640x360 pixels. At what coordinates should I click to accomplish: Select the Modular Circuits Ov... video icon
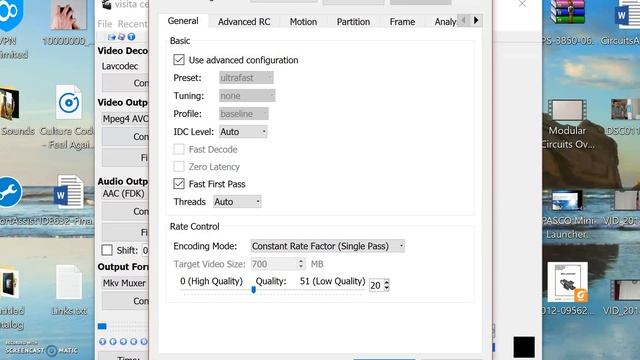[567, 110]
